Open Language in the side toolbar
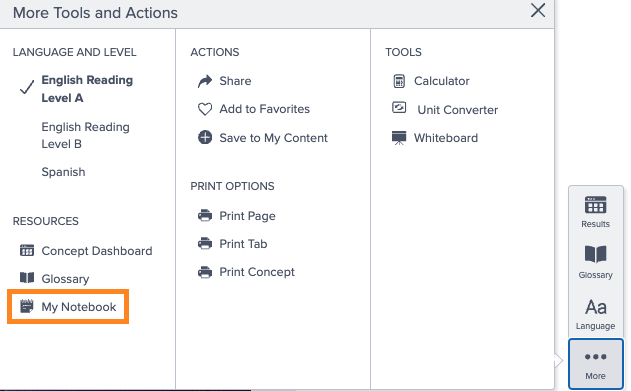This screenshot has height=391, width=631. [596, 314]
